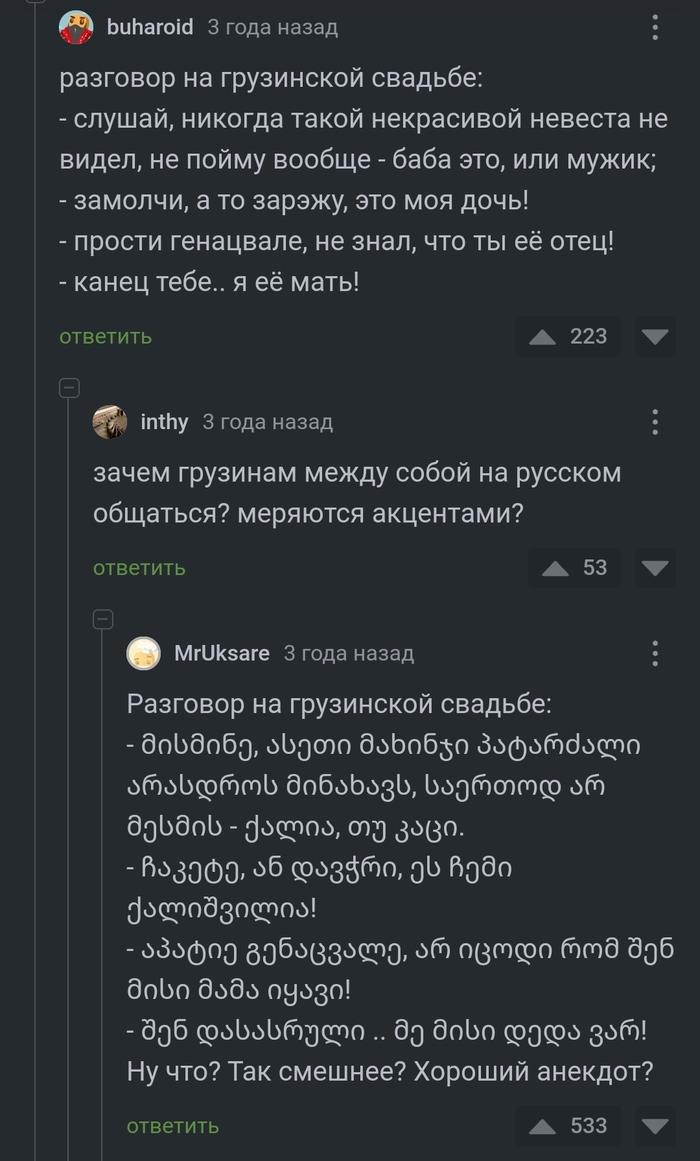This screenshot has width=700, height=1161.
Task: Reply to MrUksare's comment via ответить
Action: [x=173, y=1127]
